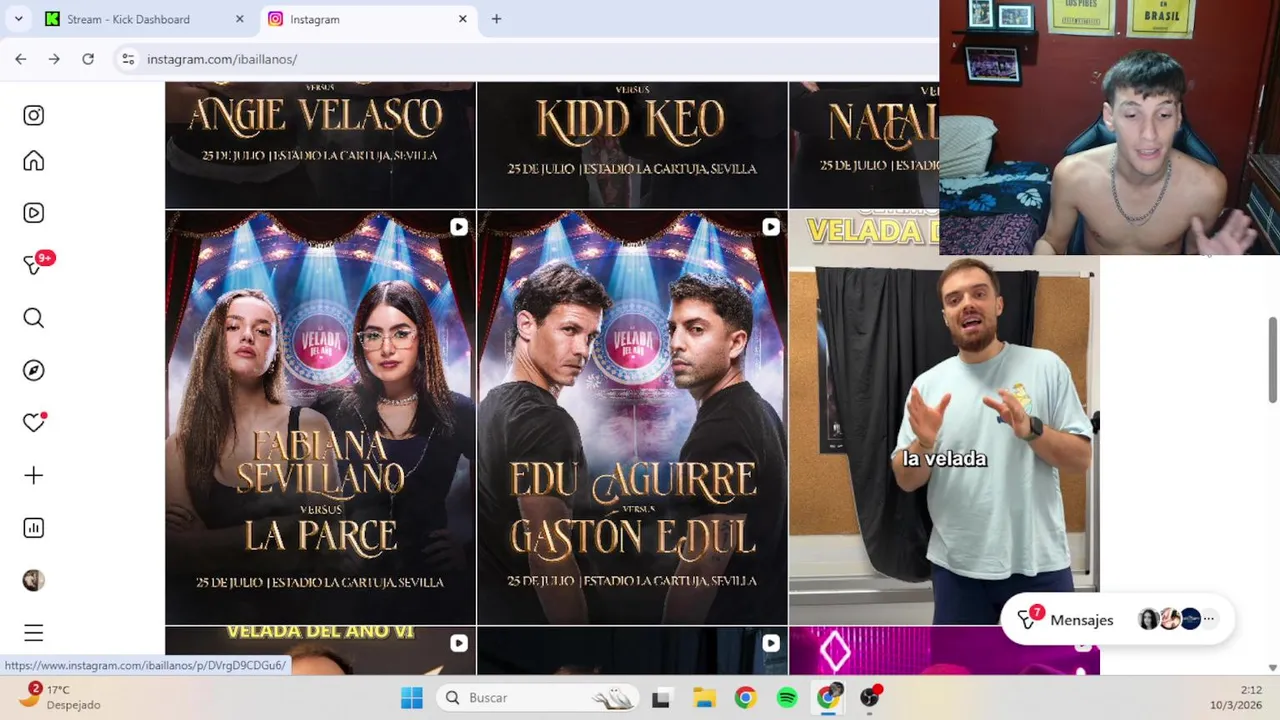Click the Mensajes messenger icon with badge
This screenshot has width=1280, height=720.
(1029, 619)
